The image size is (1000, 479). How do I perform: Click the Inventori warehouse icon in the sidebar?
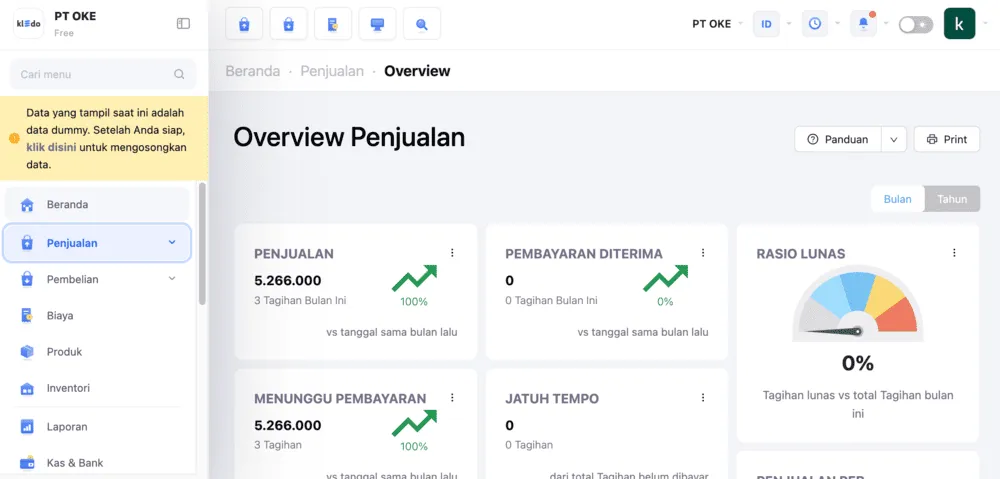[27, 388]
